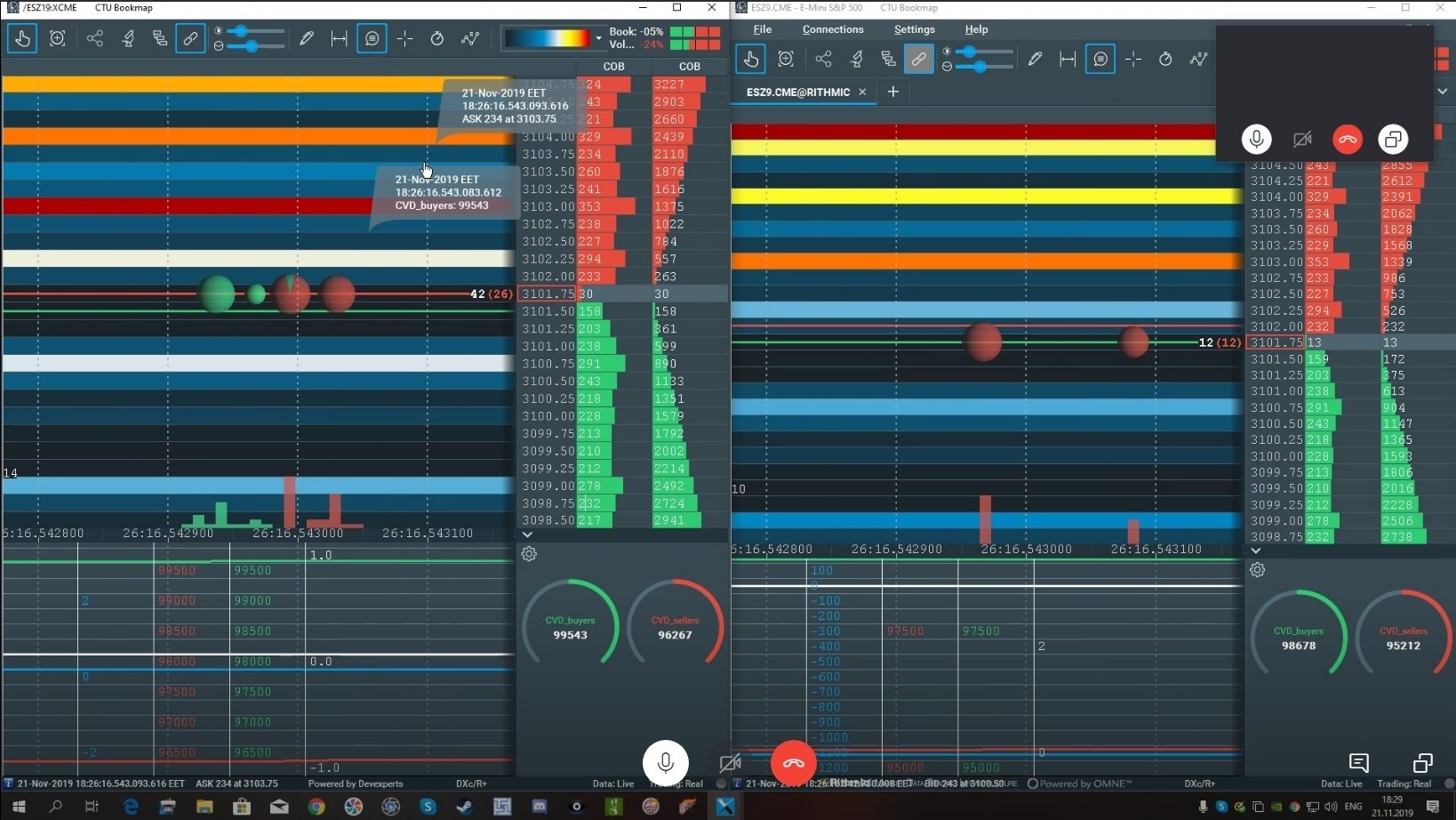Screen dimensions: 1456x820
Task: Toggle the chain link icon in left toolbar
Action: tap(190, 38)
